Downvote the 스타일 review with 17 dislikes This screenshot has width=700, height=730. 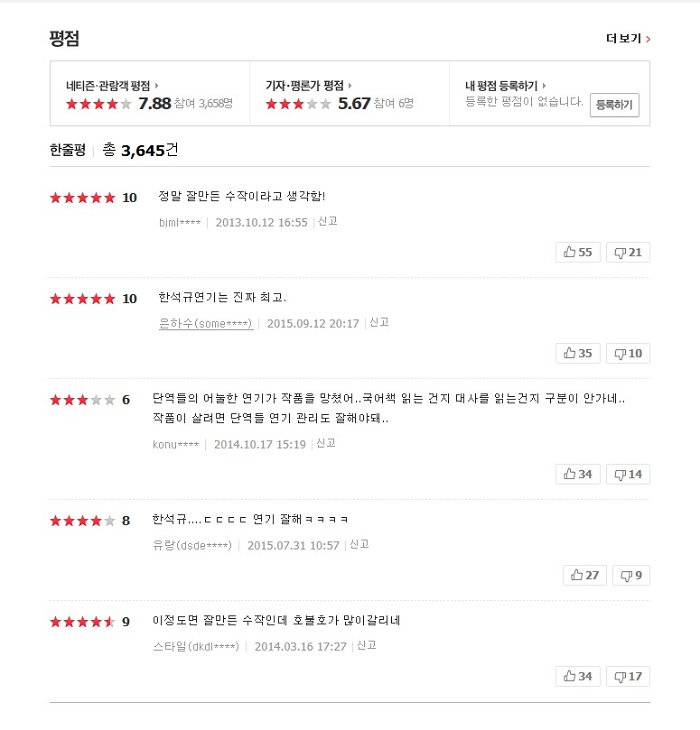click(628, 676)
